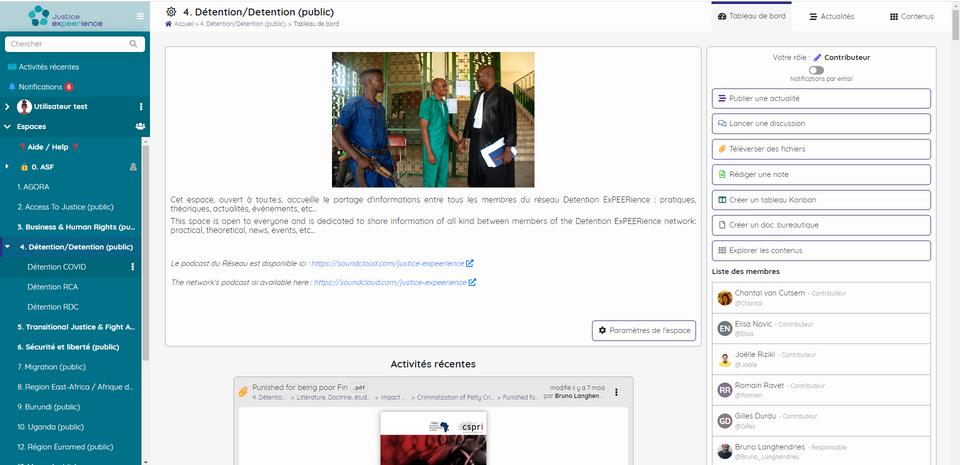Click the Espaces members group icon
The width and height of the screenshot is (960, 465).
[x=140, y=127]
